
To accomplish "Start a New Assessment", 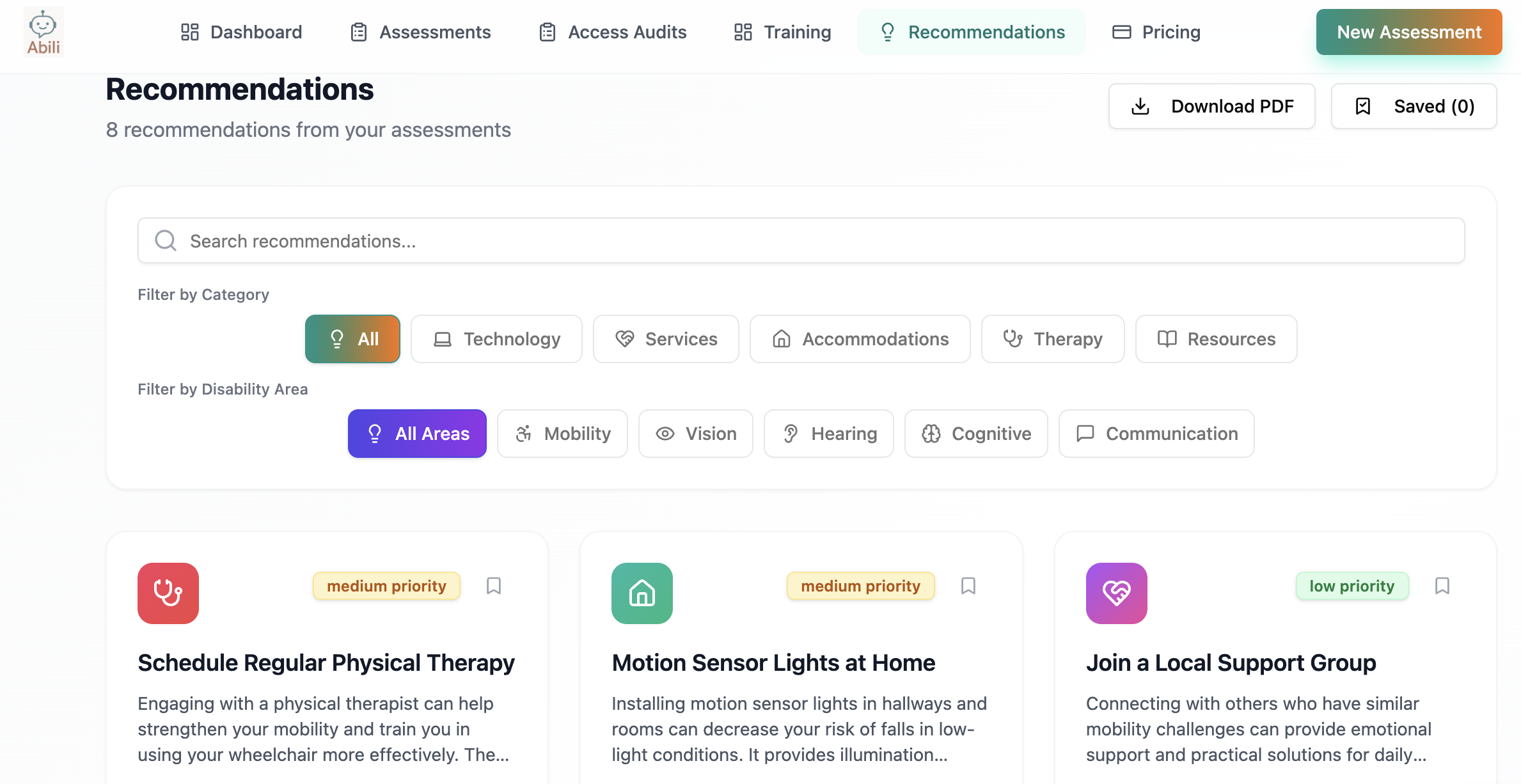I will tap(1409, 32).
